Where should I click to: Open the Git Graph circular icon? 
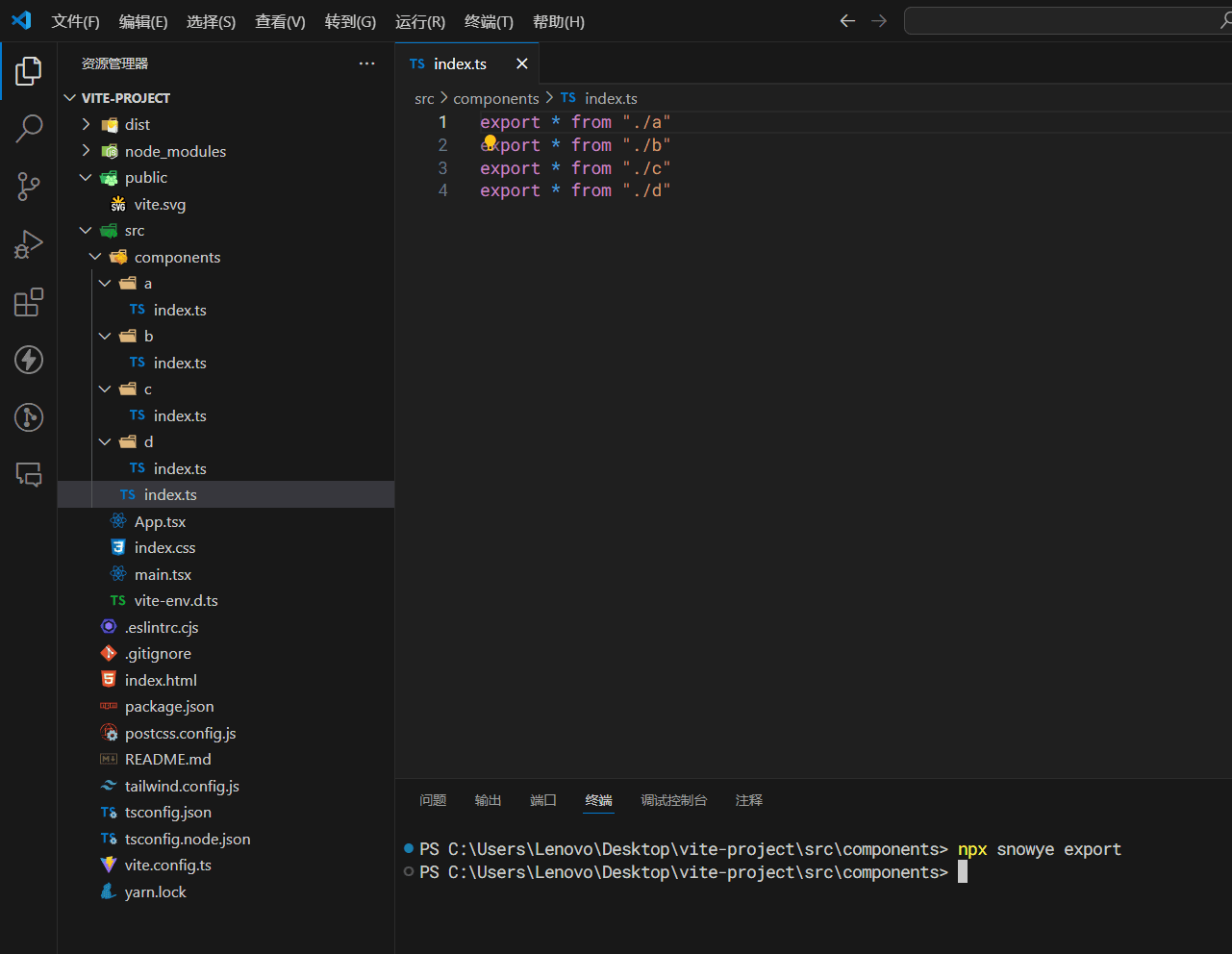pos(29,417)
